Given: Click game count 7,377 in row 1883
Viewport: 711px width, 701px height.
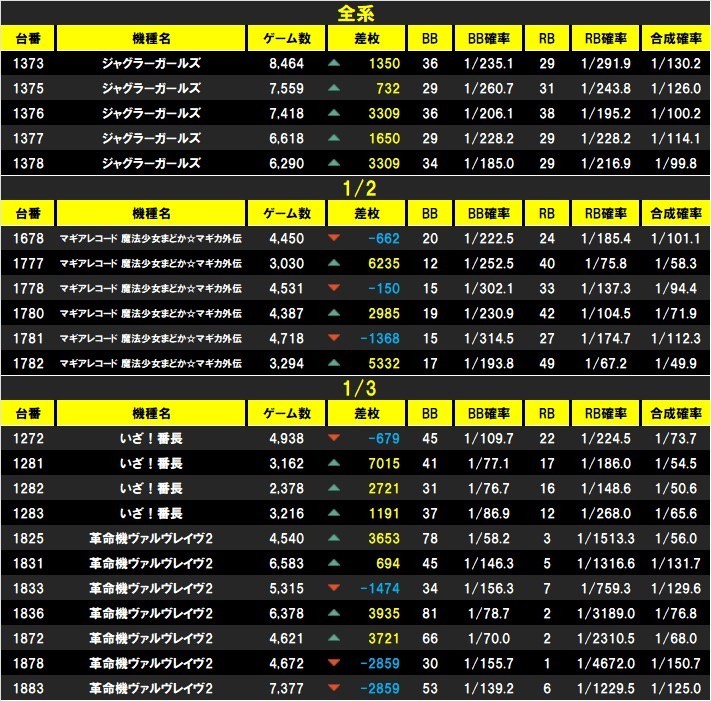Looking at the screenshot, I should (x=287, y=688).
